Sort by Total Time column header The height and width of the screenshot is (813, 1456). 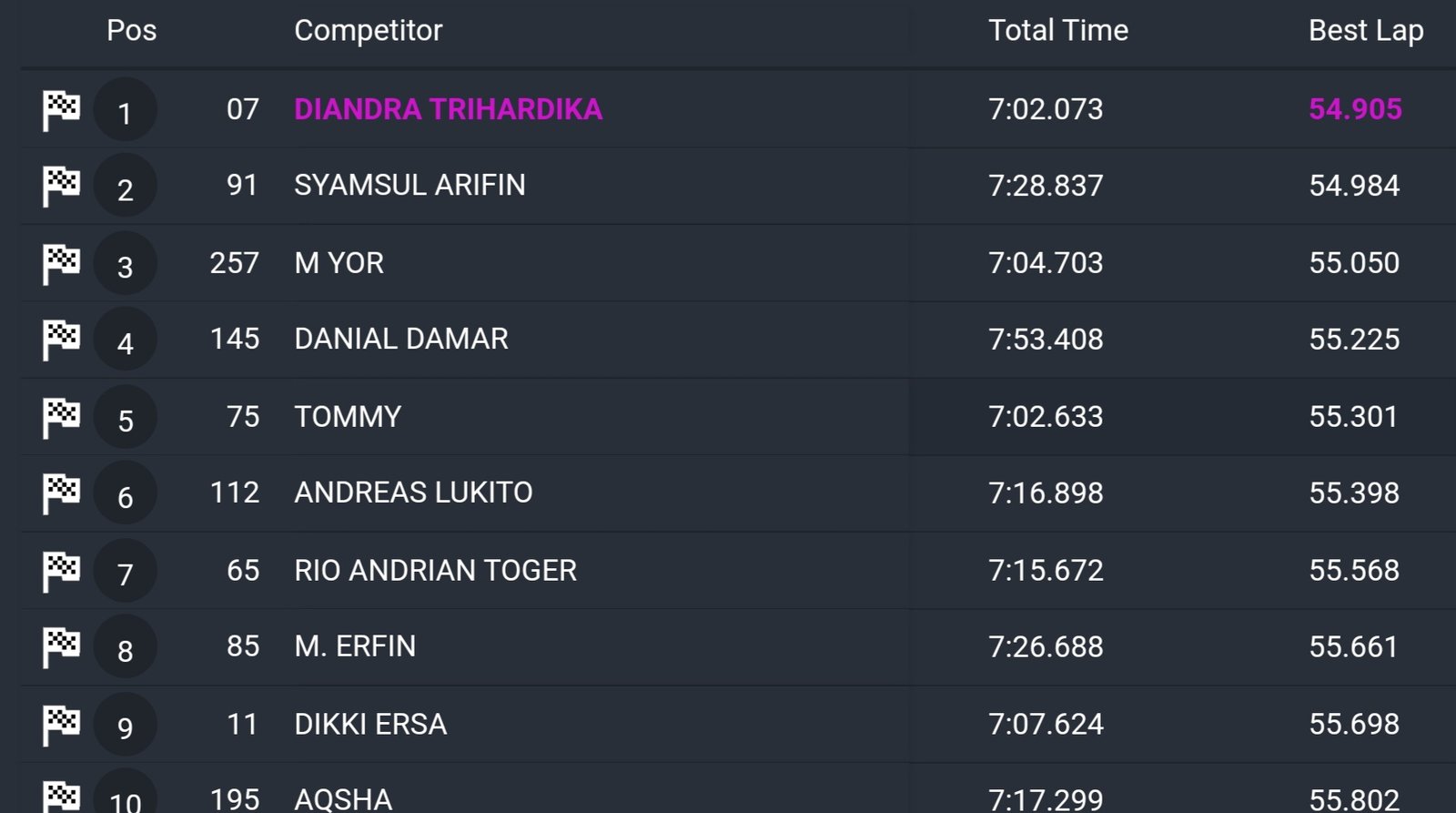[x=1058, y=30]
